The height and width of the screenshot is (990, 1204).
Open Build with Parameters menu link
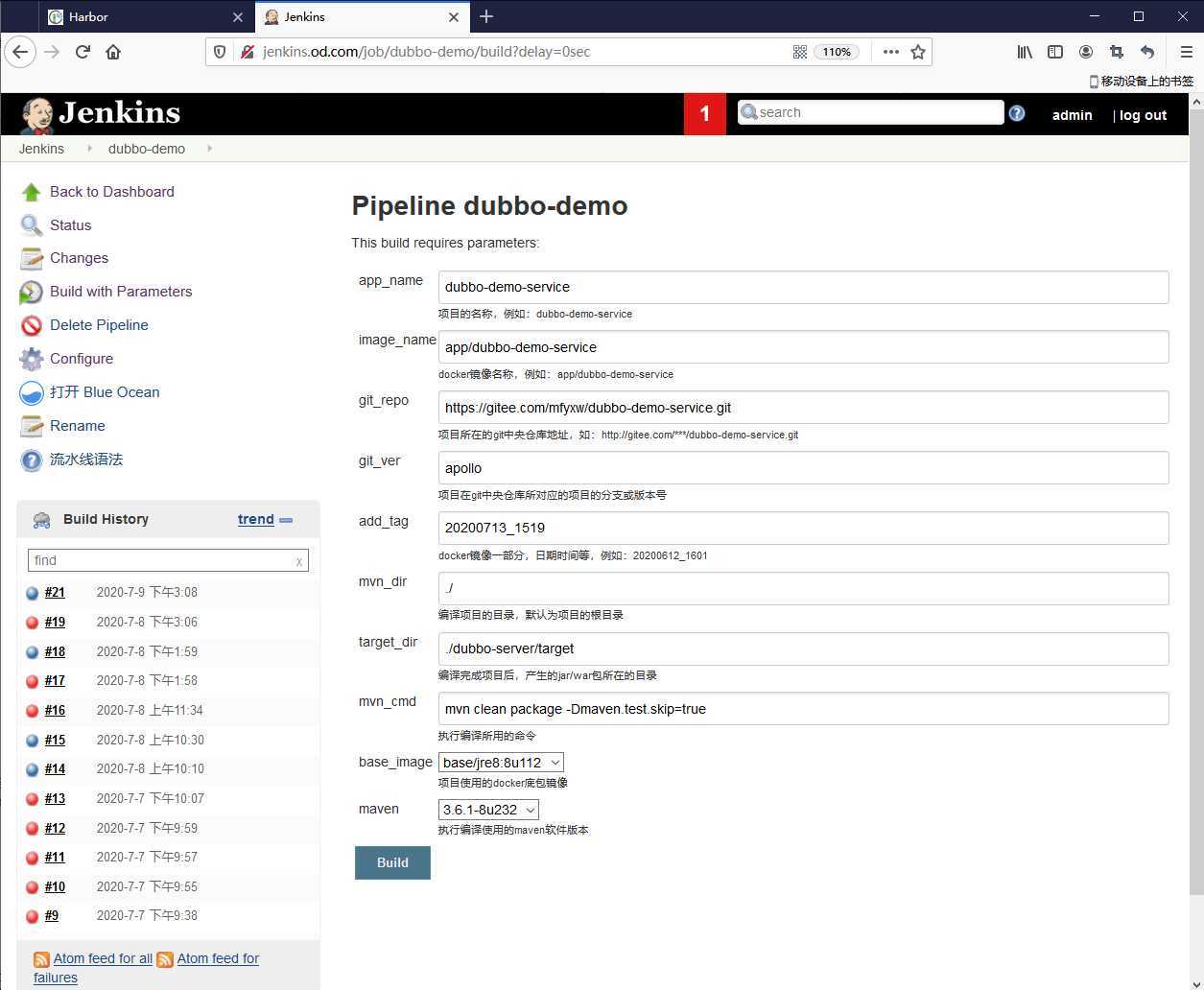tap(121, 292)
